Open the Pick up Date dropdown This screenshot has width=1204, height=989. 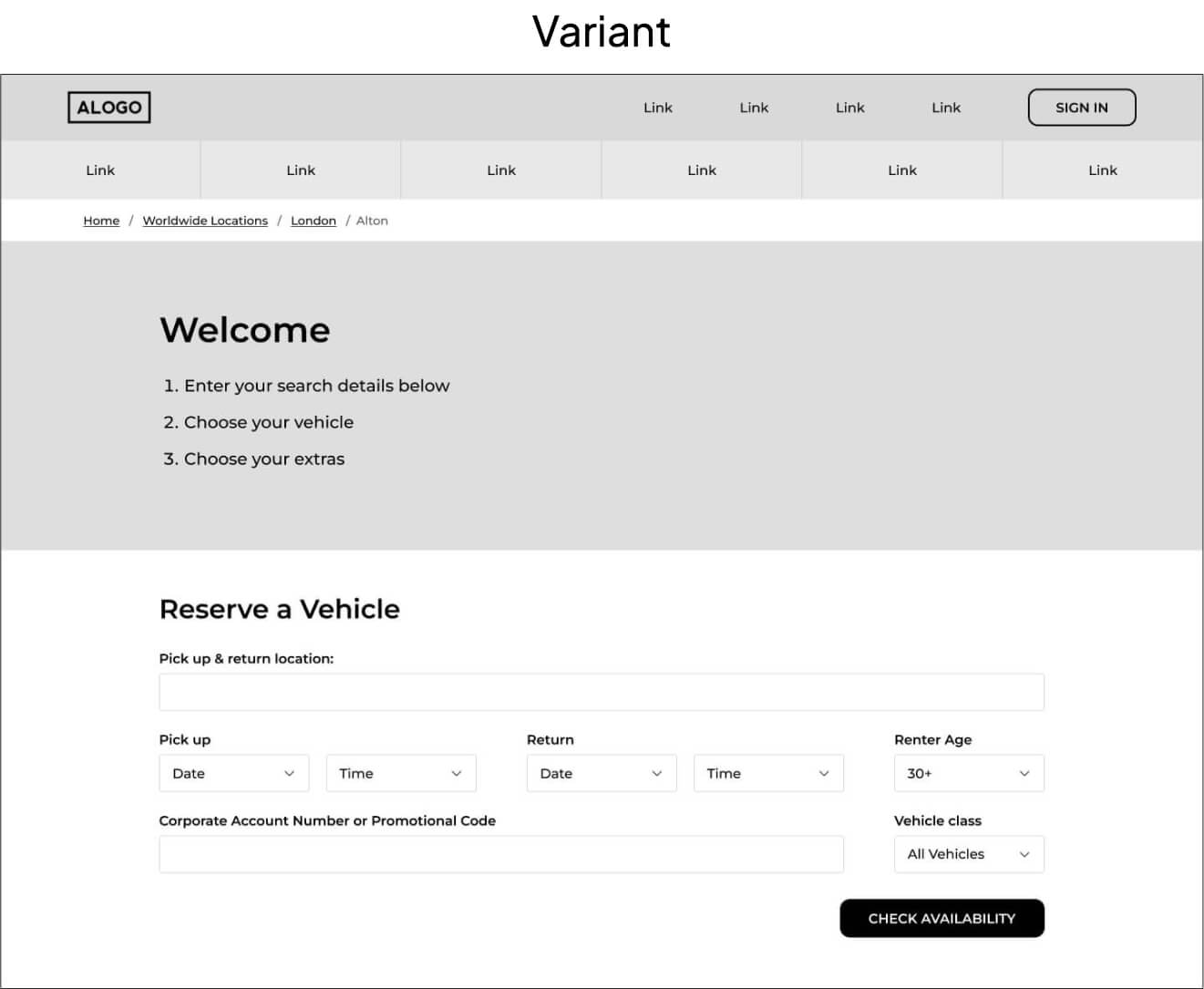pyautogui.click(x=233, y=773)
